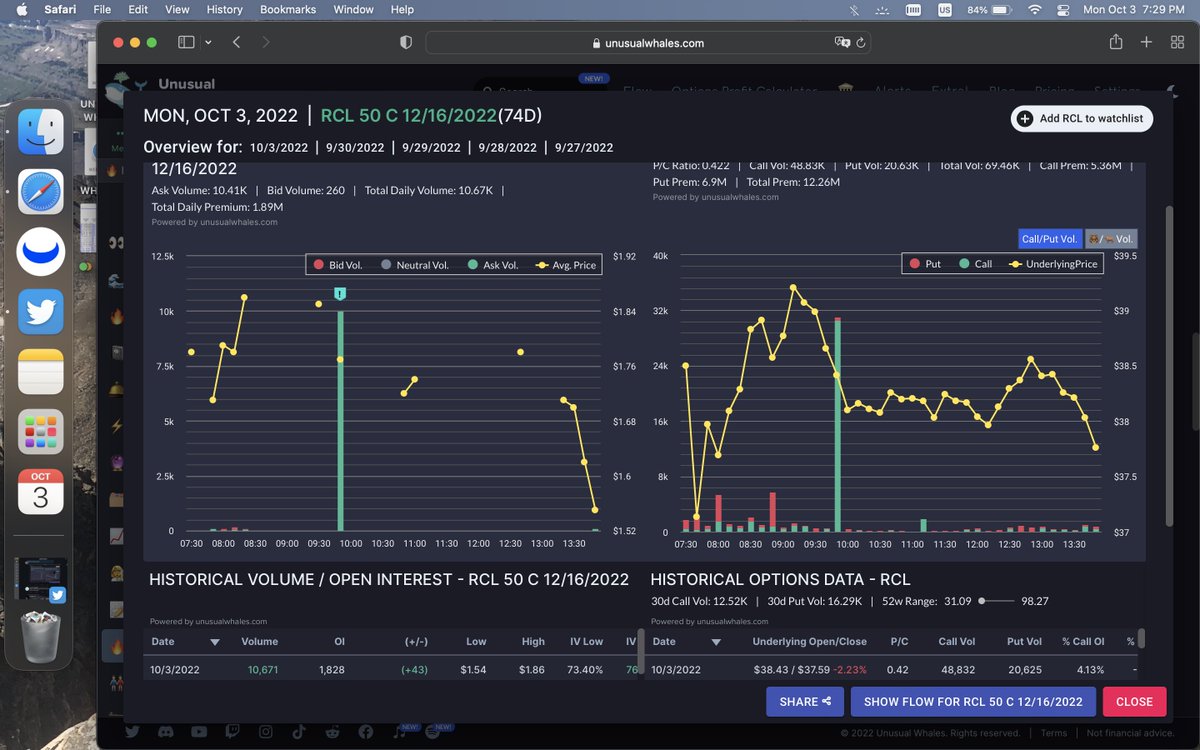Click the Instagram icon in the footer
This screenshot has width=1200, height=750.
266,731
